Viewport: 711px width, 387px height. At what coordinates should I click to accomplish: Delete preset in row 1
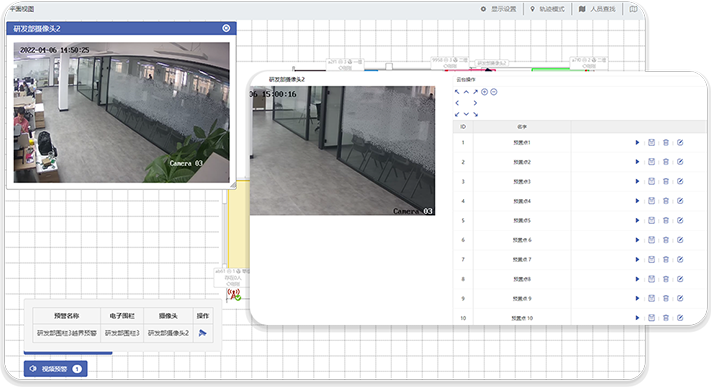click(666, 142)
